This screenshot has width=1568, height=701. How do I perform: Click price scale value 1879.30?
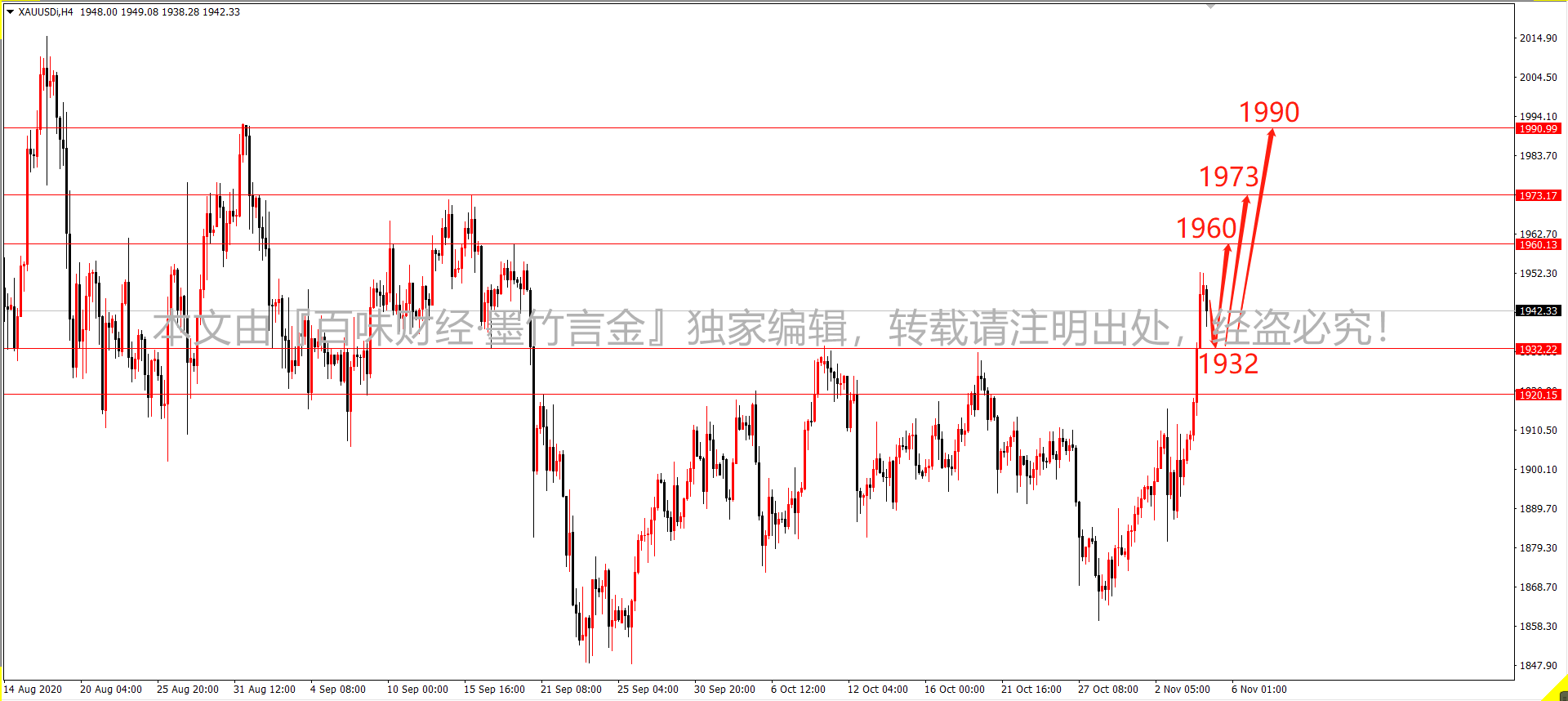1538,547
